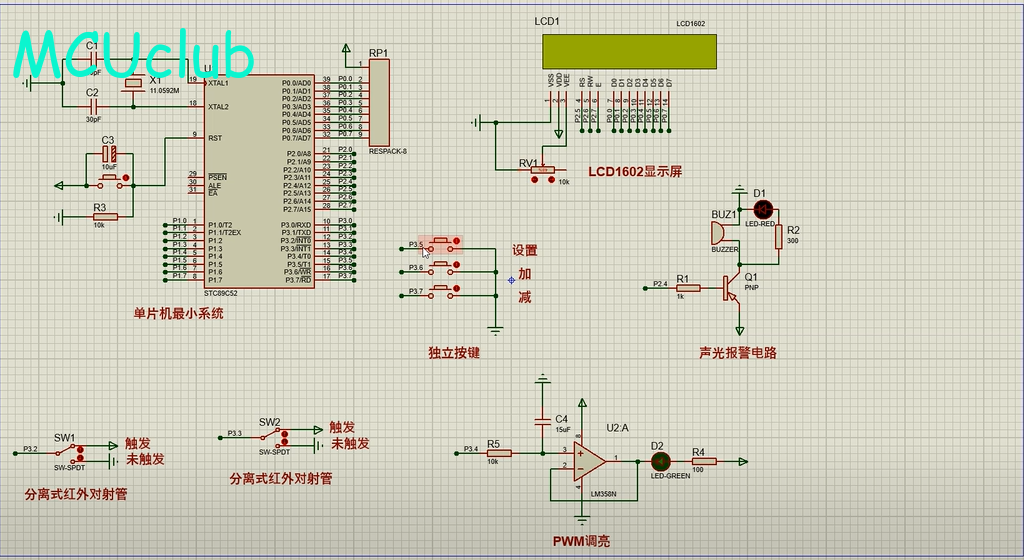Select the R3 10k resistor
The height and width of the screenshot is (560, 1024).
click(105, 216)
